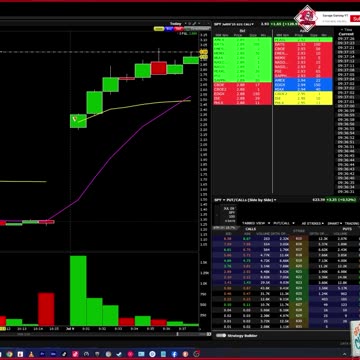
Task: Open the Today timeframe dropdown on chart
Action: coord(176,23)
